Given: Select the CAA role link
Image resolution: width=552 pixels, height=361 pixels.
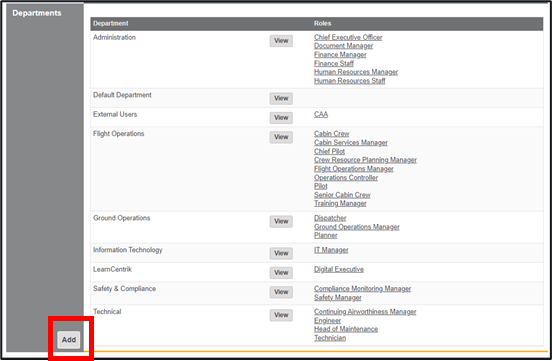Looking at the screenshot, I should pyautogui.click(x=321, y=114).
